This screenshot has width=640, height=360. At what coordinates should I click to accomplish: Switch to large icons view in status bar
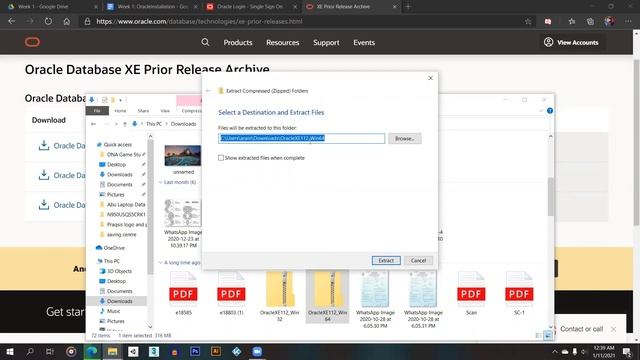[548, 336]
